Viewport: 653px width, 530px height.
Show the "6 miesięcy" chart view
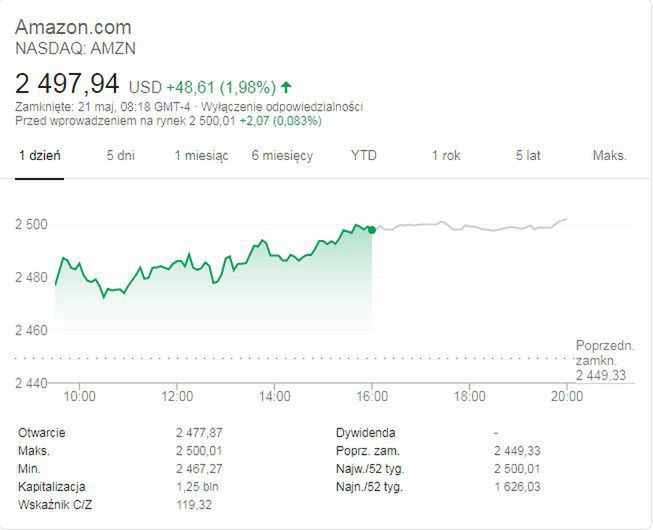[x=282, y=156]
